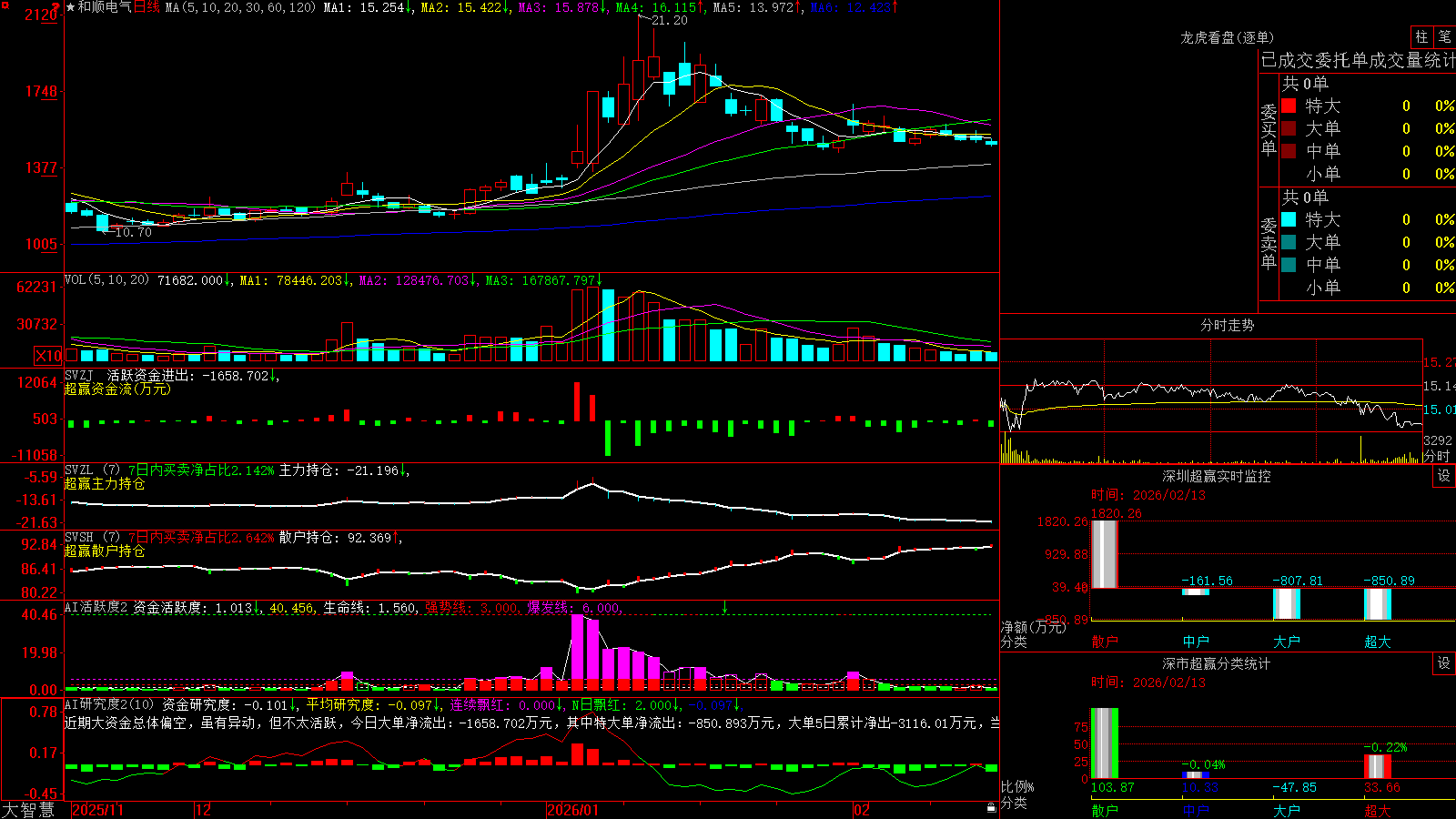Click the 大智慧 logo in the corner
Image resolution: width=1456 pixels, height=819 pixels.
pos(29,810)
